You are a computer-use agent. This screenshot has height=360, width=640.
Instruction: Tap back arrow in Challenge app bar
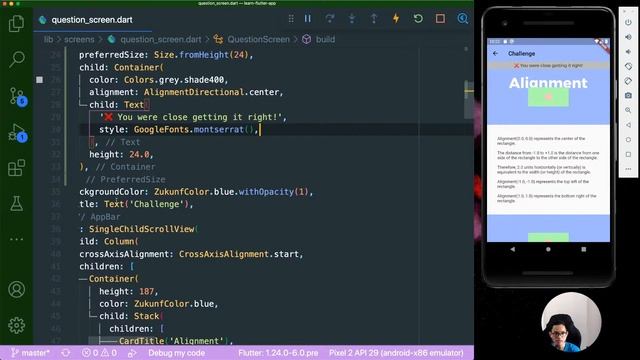(x=496, y=53)
